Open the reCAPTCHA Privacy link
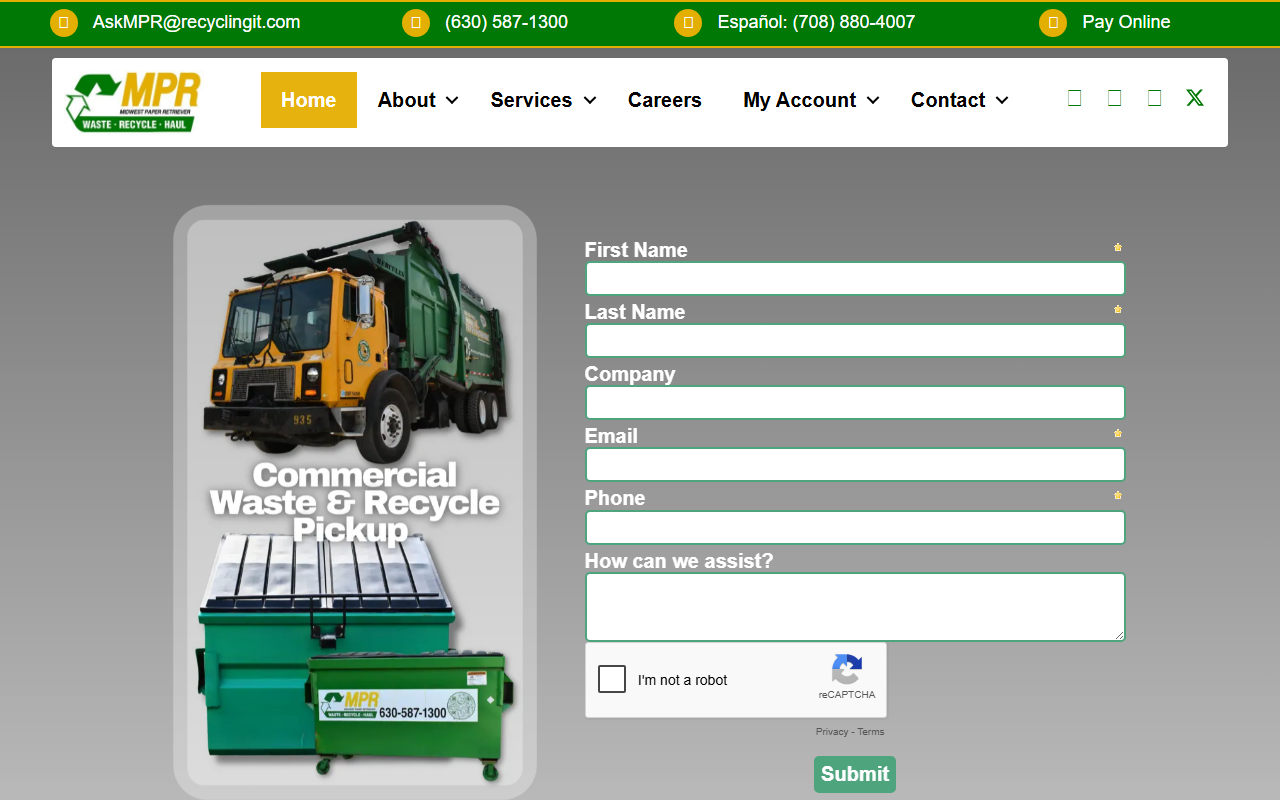This screenshot has width=1280, height=800. coord(832,732)
